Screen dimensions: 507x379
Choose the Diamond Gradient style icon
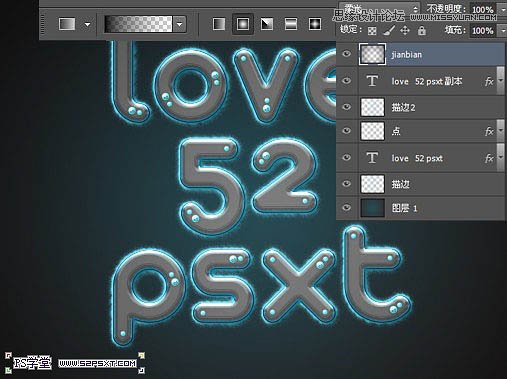point(315,24)
